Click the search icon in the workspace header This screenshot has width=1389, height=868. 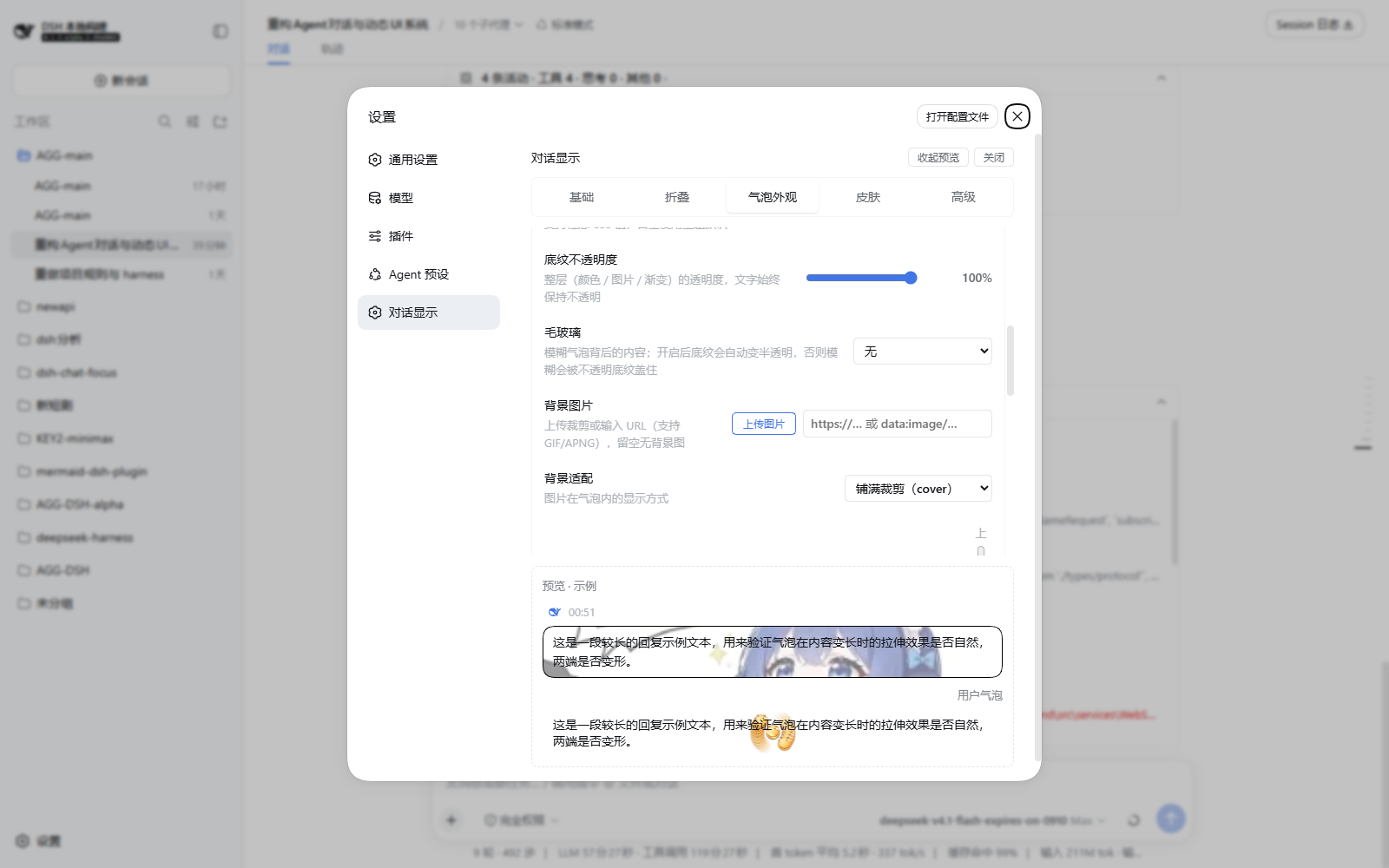(164, 122)
